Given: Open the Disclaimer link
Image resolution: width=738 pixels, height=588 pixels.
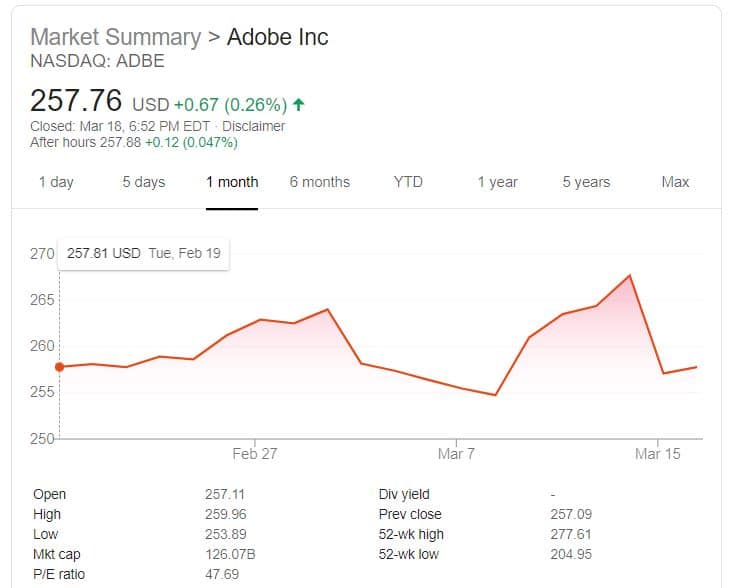Looking at the screenshot, I should [253, 127].
